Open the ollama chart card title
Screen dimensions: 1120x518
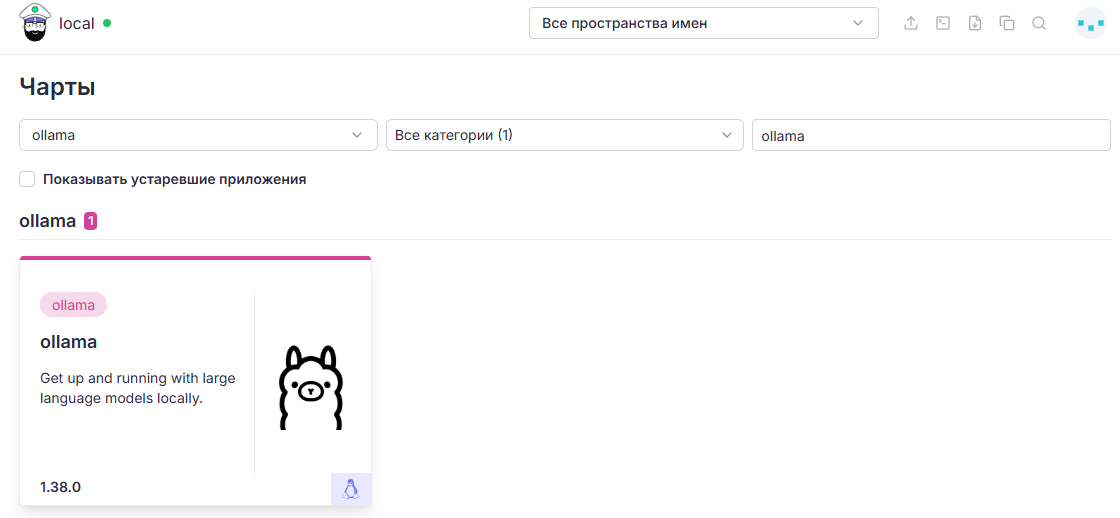[69, 342]
